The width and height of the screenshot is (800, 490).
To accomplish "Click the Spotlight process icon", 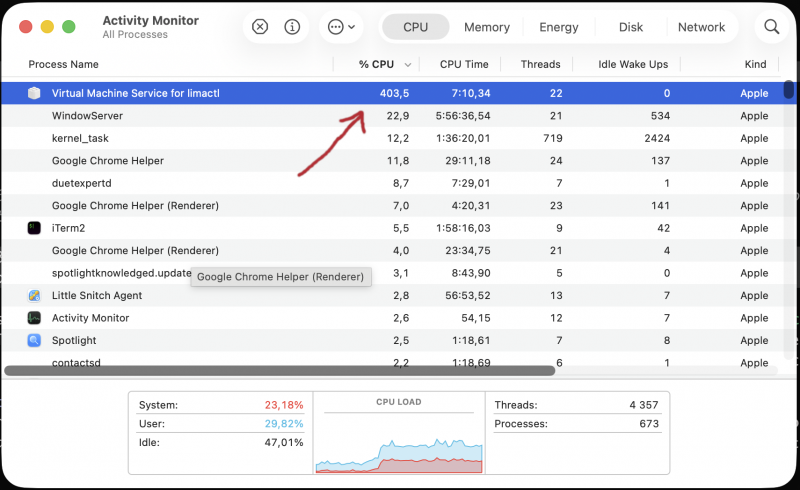I will point(34,340).
